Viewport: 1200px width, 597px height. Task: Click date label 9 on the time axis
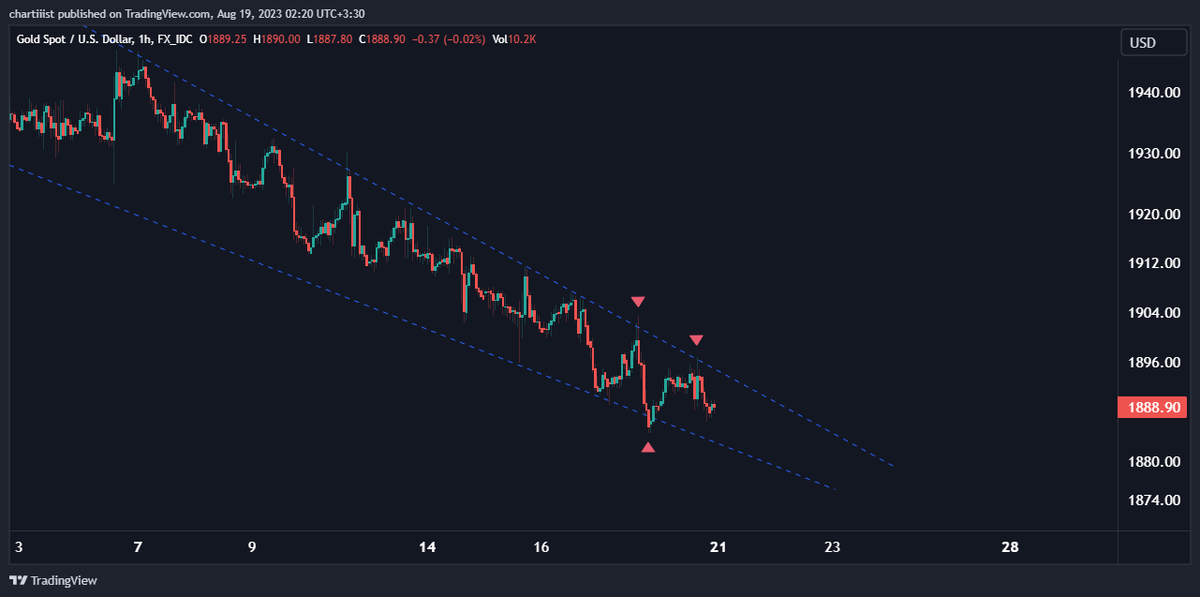tap(252, 547)
